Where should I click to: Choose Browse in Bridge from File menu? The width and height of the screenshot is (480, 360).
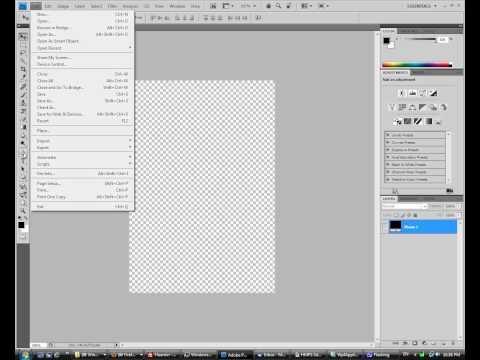click(x=83, y=28)
